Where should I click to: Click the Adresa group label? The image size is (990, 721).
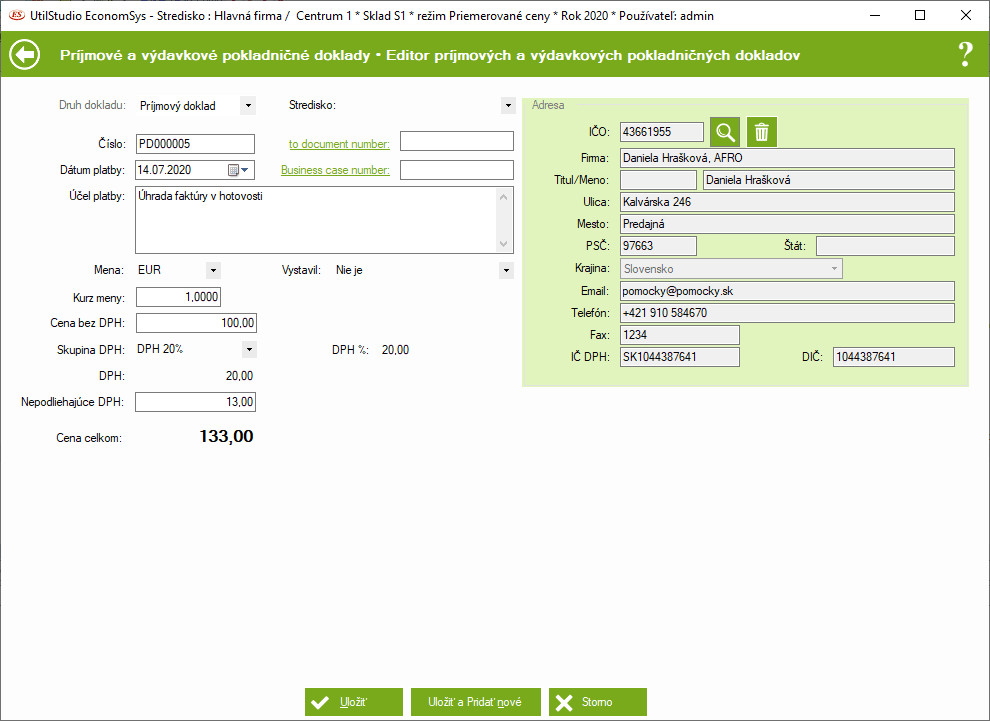click(x=547, y=105)
